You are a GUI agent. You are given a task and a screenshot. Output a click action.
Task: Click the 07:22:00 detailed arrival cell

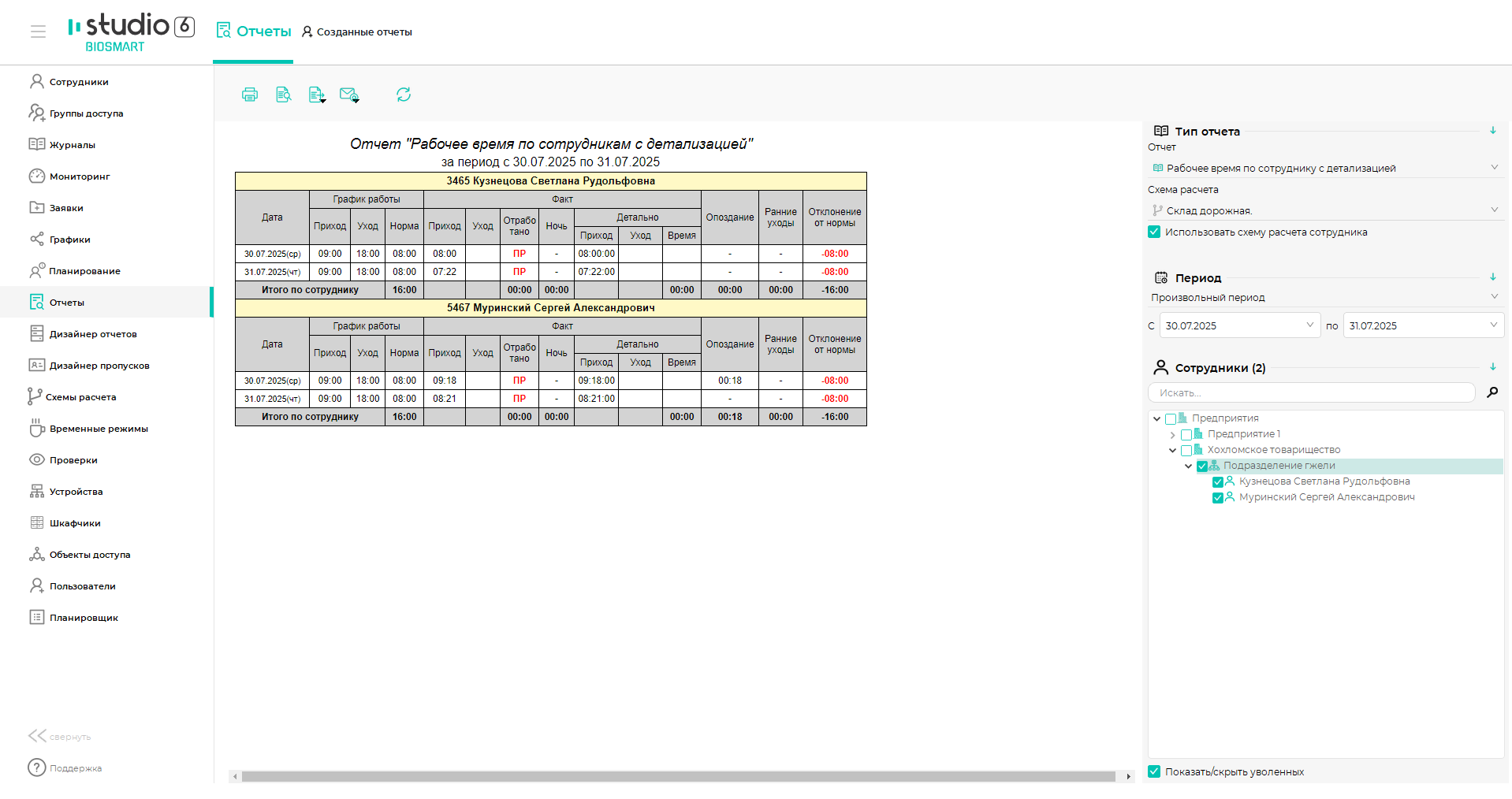(x=596, y=272)
